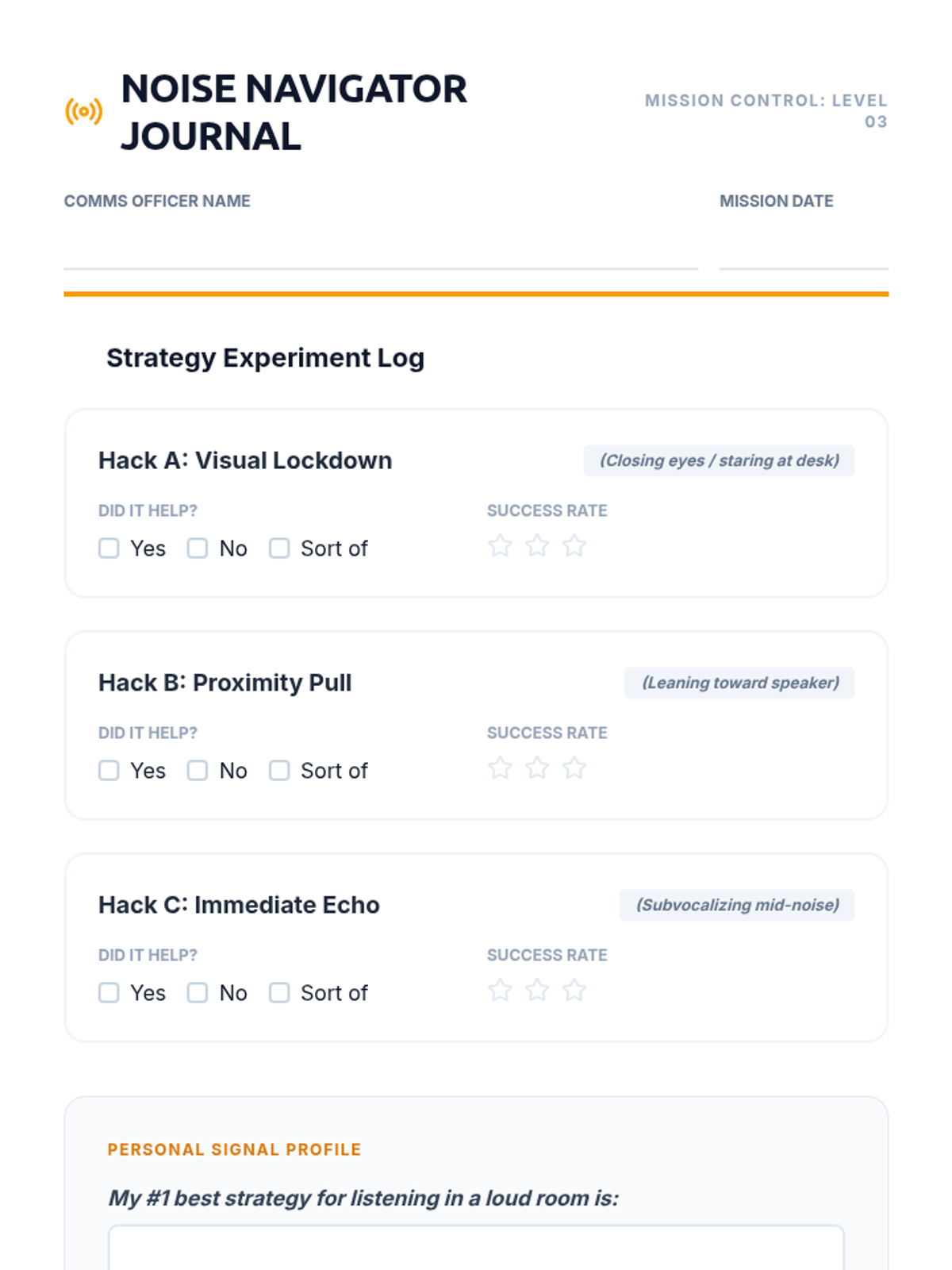The image size is (952, 1270).
Task: Check Sort of for Hack A Visual Lockdown
Action: click(279, 548)
